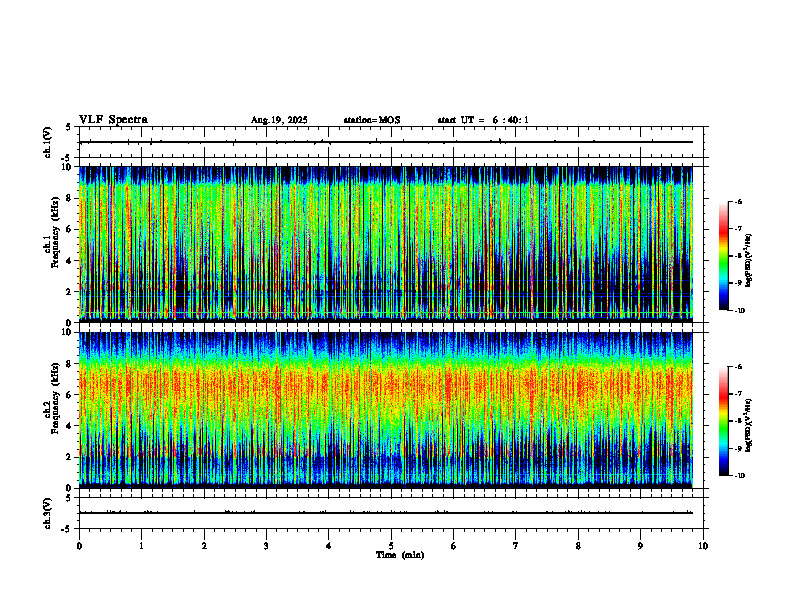Click the "8" tick on the time axis
792x612 pixels.
click(x=578, y=546)
